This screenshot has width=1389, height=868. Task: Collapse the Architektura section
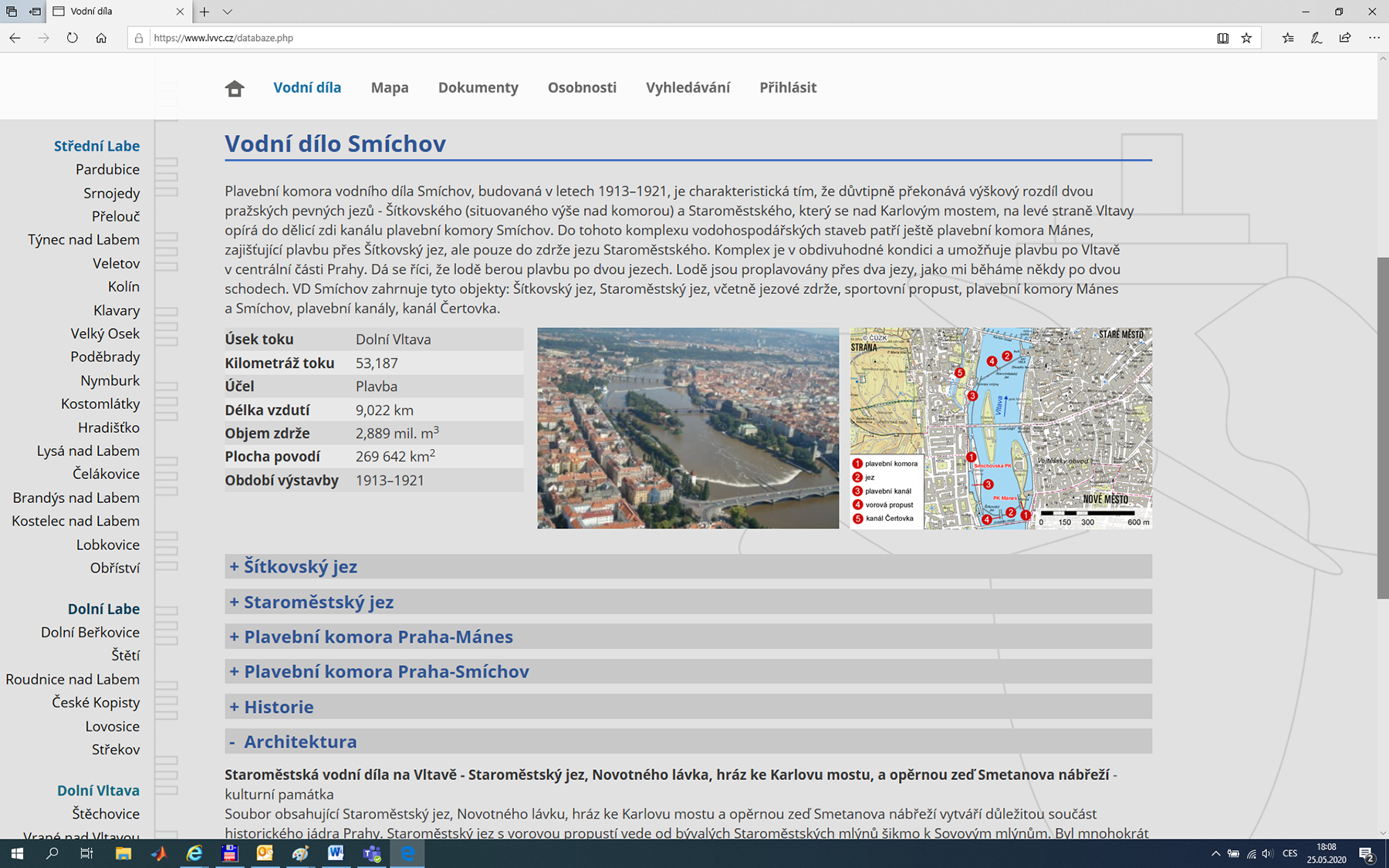tap(300, 742)
